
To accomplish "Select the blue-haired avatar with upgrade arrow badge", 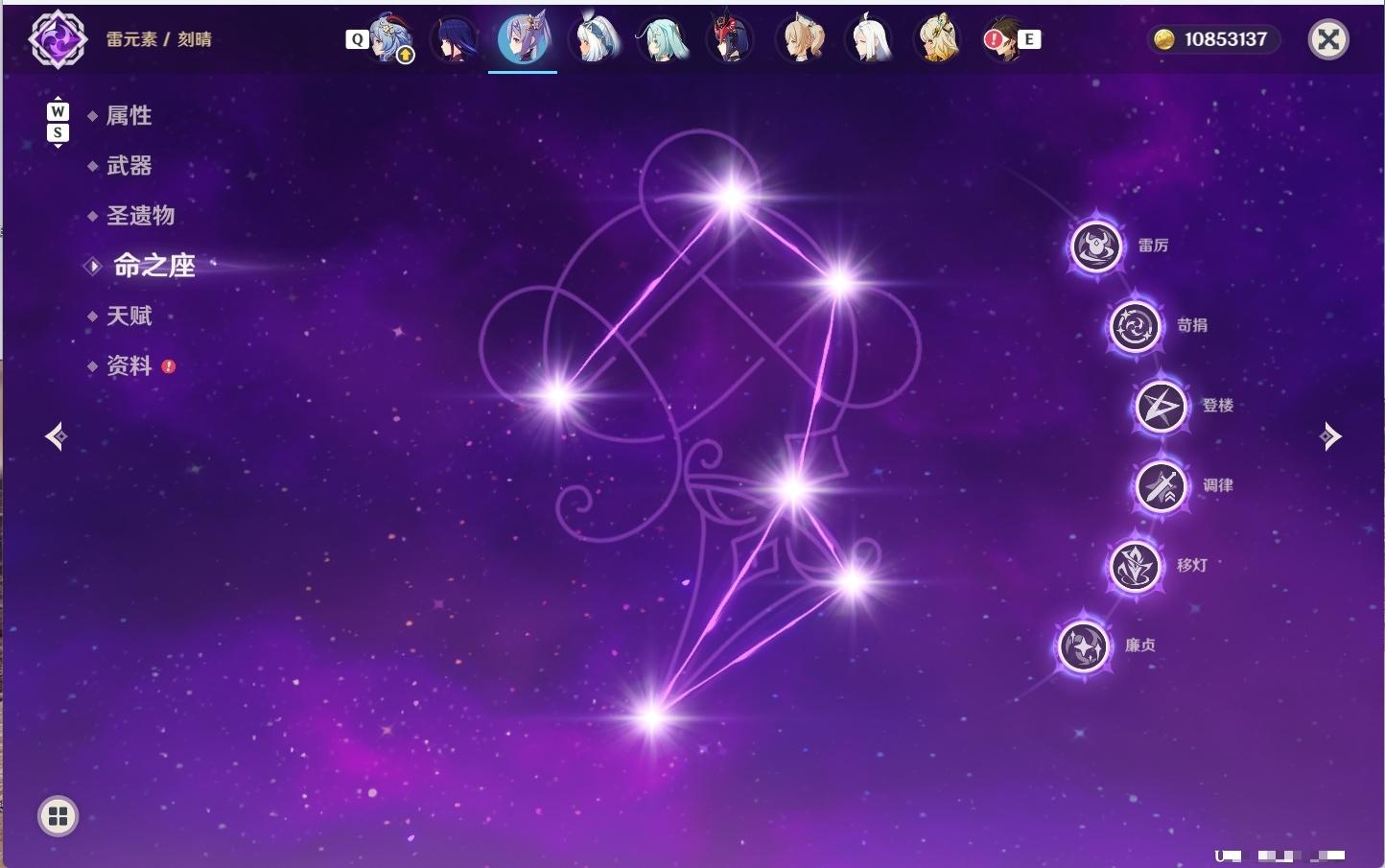I will (392, 39).
